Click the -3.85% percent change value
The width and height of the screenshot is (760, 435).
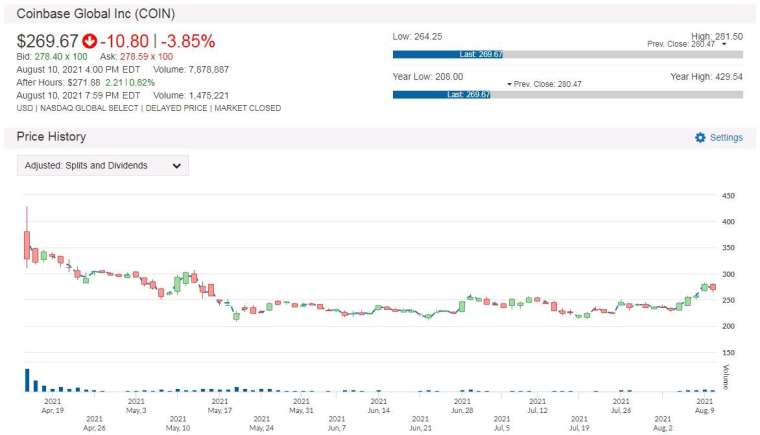pyautogui.click(x=188, y=41)
